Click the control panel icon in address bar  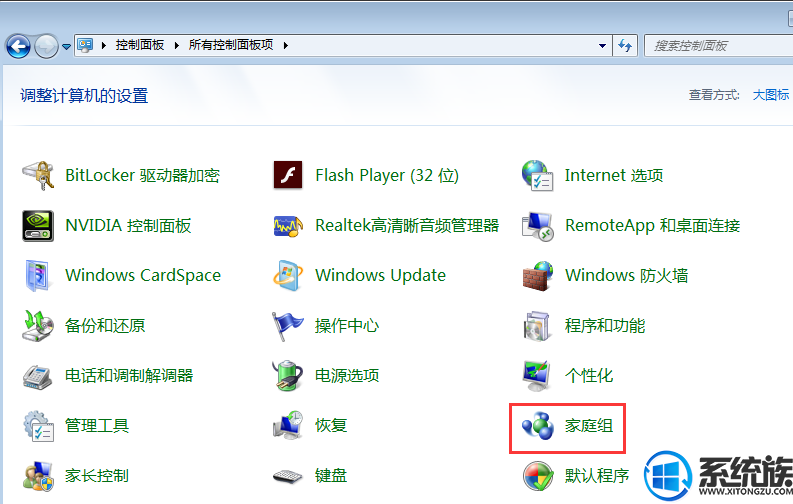pyautogui.click(x=85, y=45)
